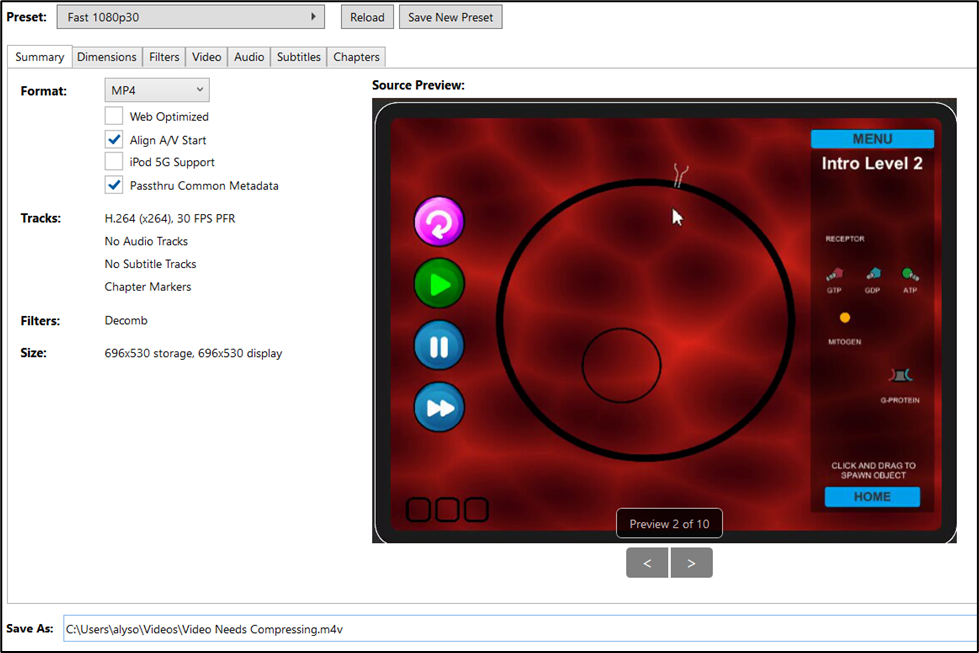Viewport: 979px width, 653px height.
Task: Click the yellow MITOGEN dot icon
Action: pos(844,317)
